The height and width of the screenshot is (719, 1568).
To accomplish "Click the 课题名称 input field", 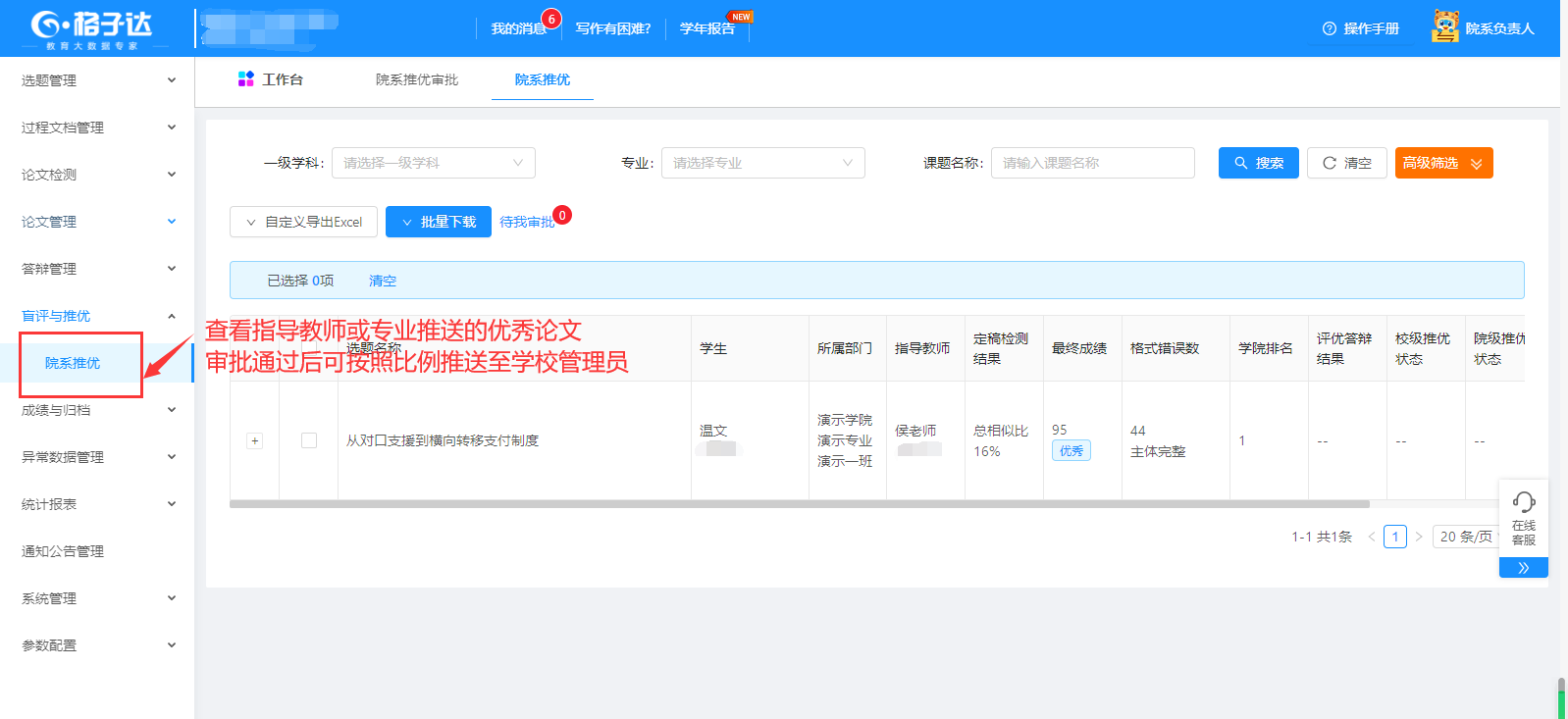I will (x=1092, y=163).
